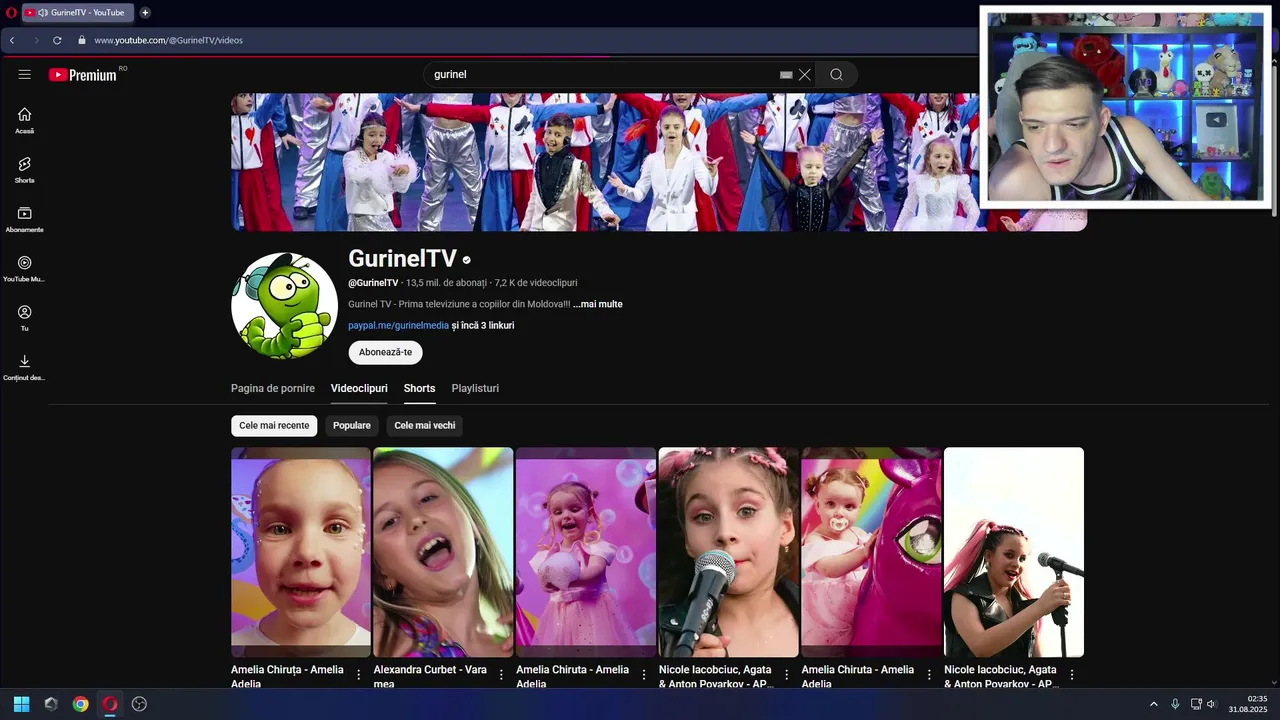Open the on-screen keyboard icon in search

pyautogui.click(x=786, y=74)
